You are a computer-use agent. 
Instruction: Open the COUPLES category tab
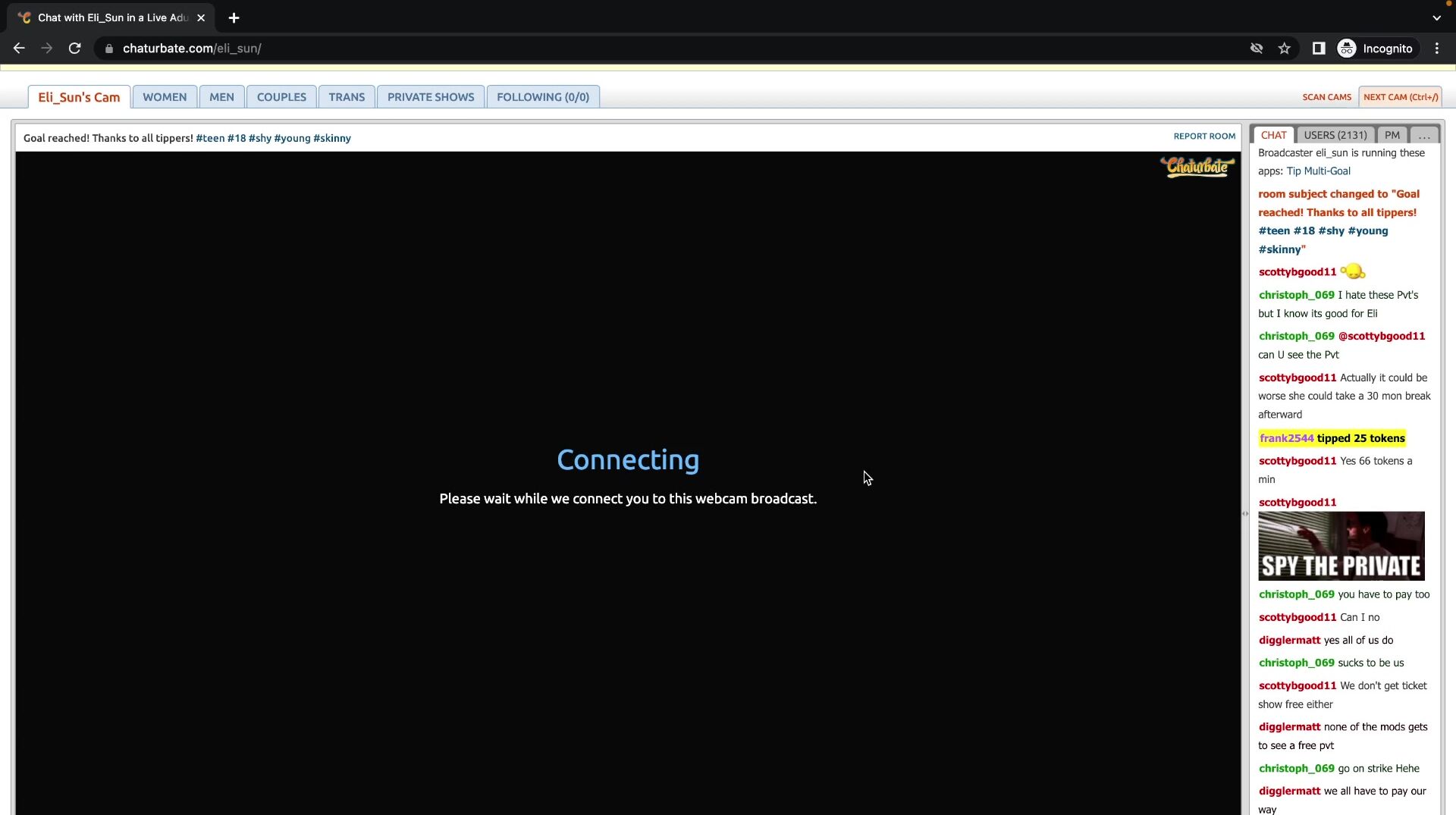click(281, 97)
